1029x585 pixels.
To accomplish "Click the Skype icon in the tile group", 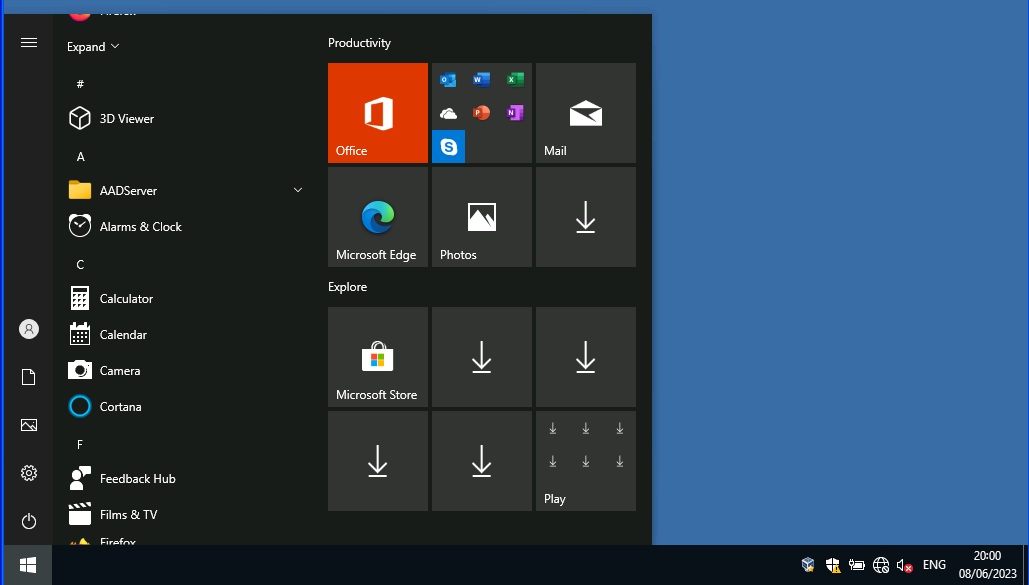I will (449, 147).
